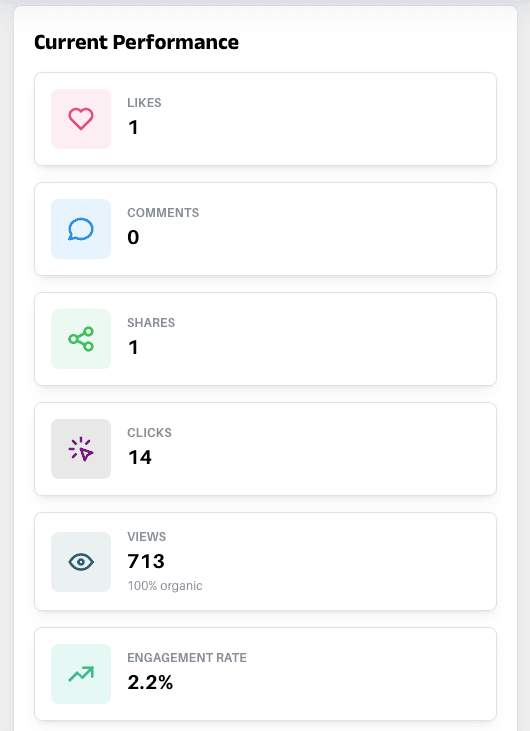Click the blue speech bubble Comments icon
530x731 pixels.
81,229
